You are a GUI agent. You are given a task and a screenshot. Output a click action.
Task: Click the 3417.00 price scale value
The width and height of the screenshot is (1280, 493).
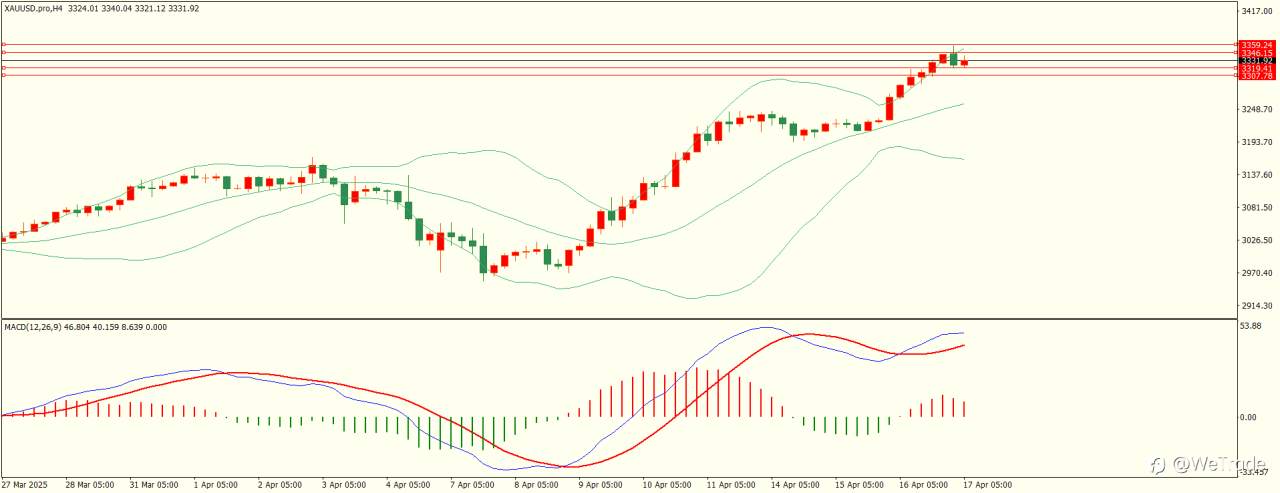pos(1256,11)
